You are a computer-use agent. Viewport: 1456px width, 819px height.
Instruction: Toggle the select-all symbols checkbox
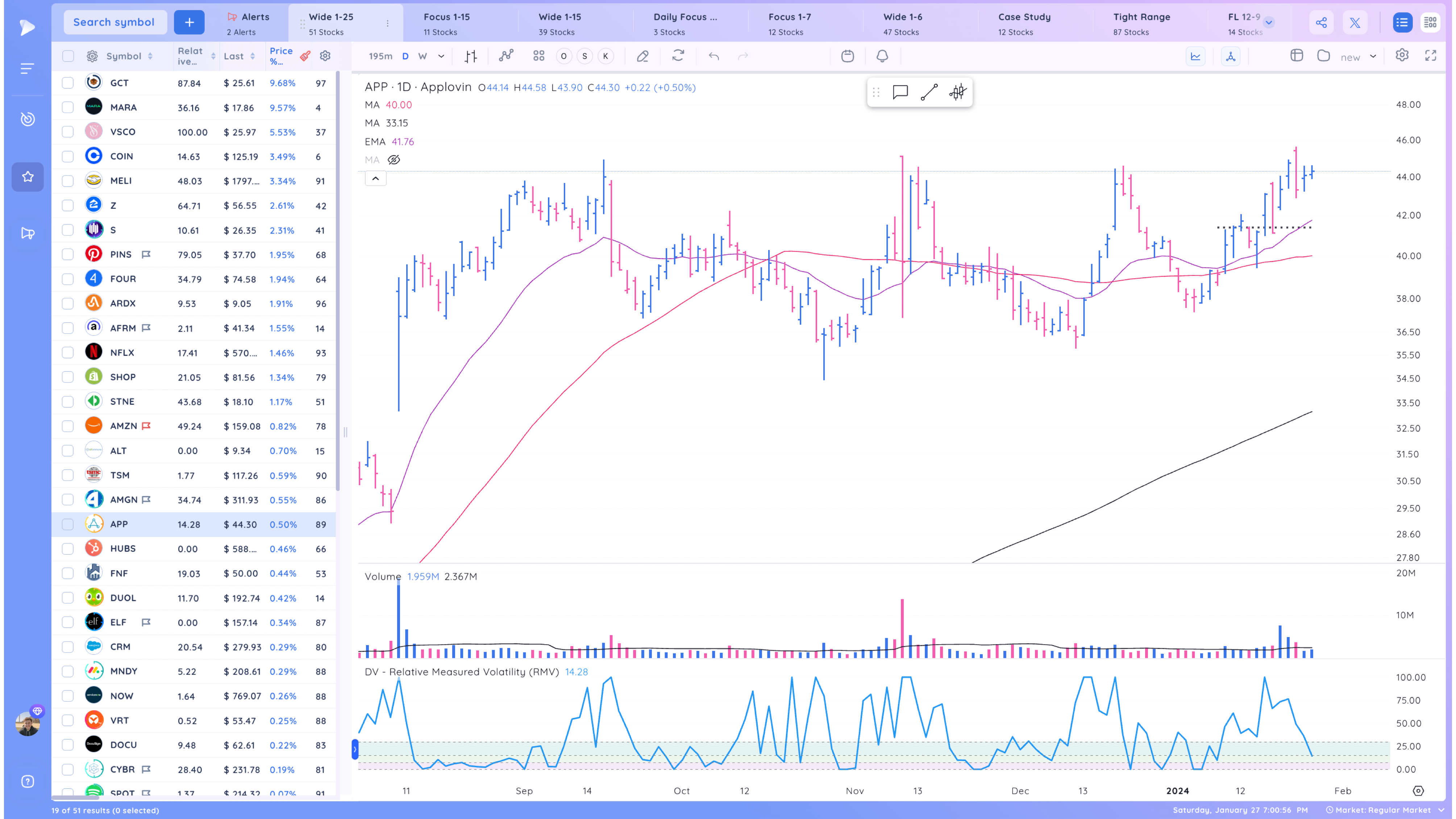pyautogui.click(x=68, y=56)
